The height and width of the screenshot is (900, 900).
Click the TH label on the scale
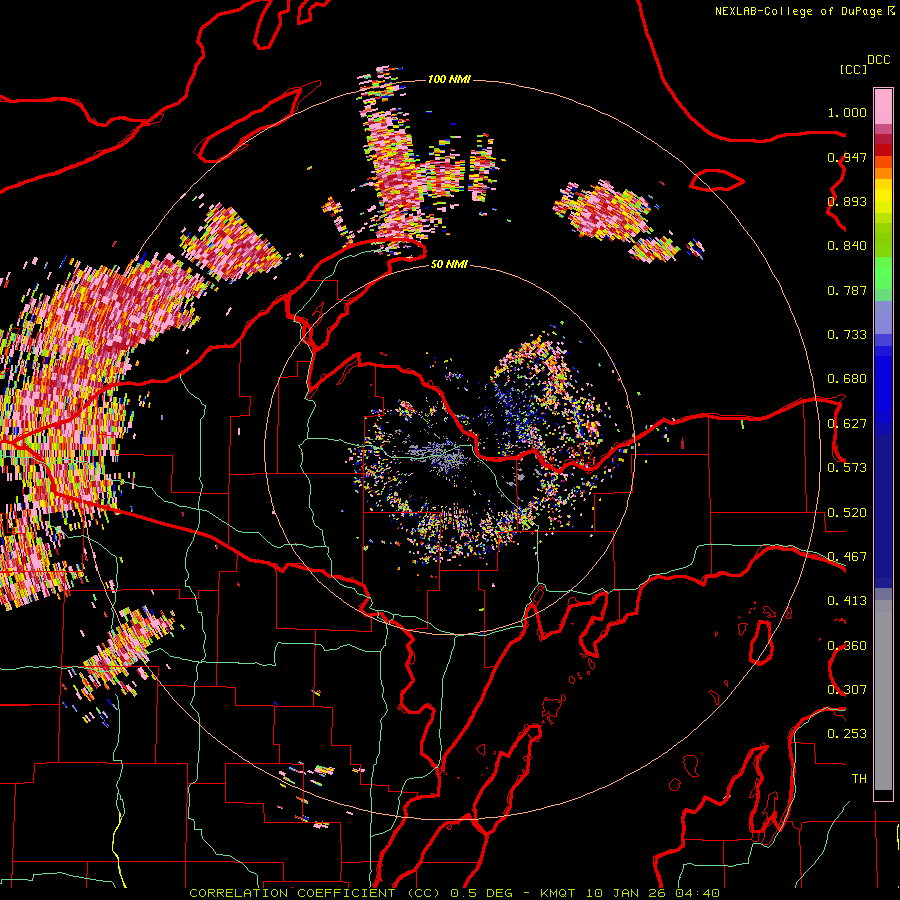click(859, 779)
